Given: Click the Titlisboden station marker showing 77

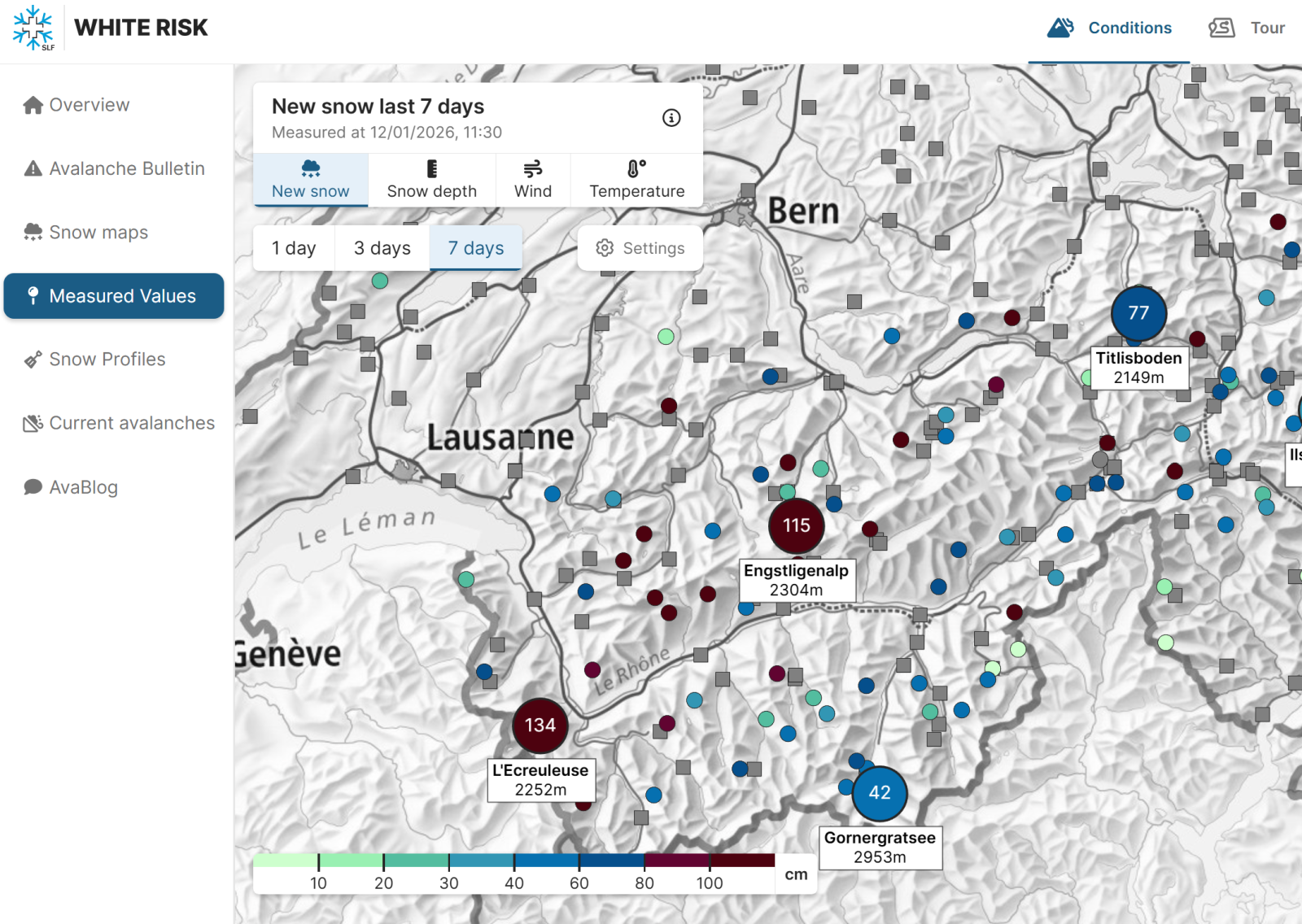Looking at the screenshot, I should (x=1138, y=313).
